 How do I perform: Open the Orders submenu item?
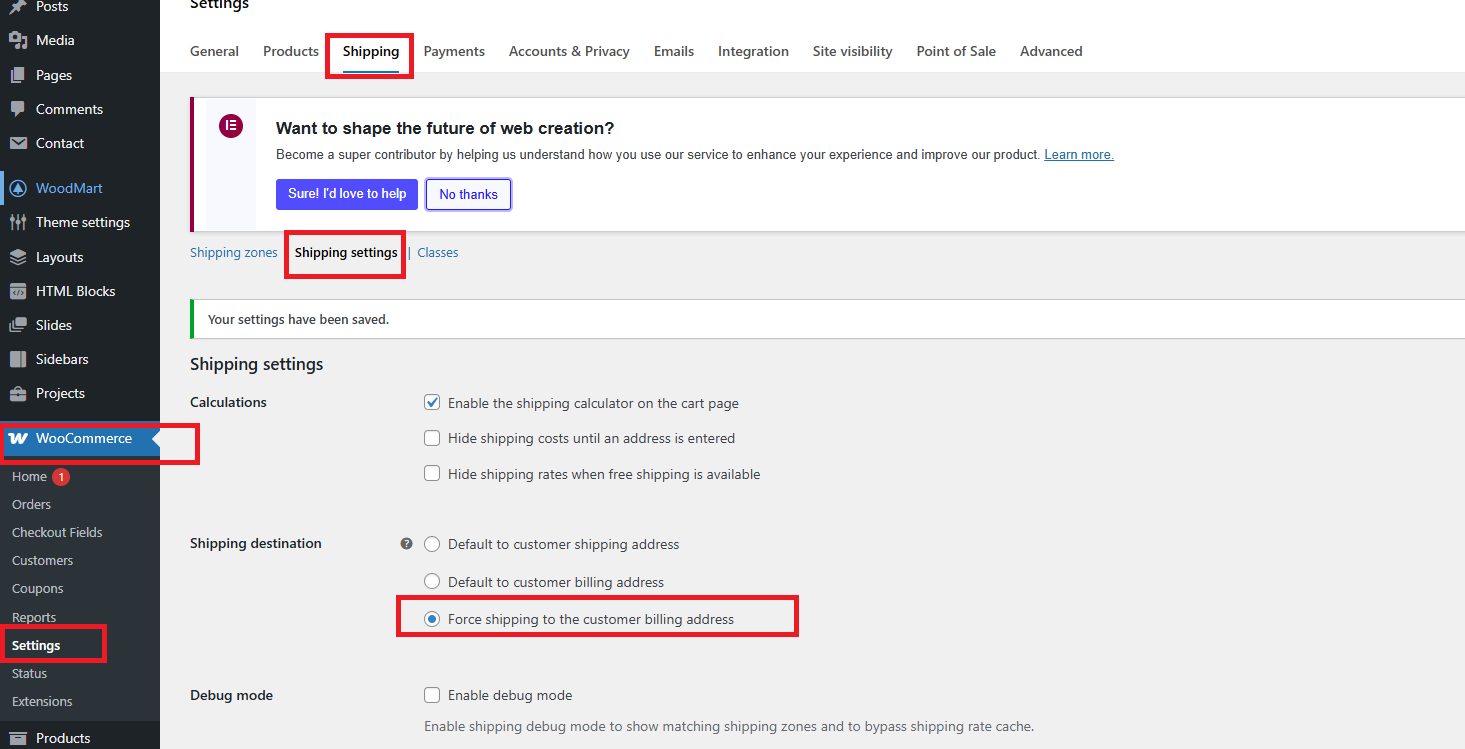31,505
